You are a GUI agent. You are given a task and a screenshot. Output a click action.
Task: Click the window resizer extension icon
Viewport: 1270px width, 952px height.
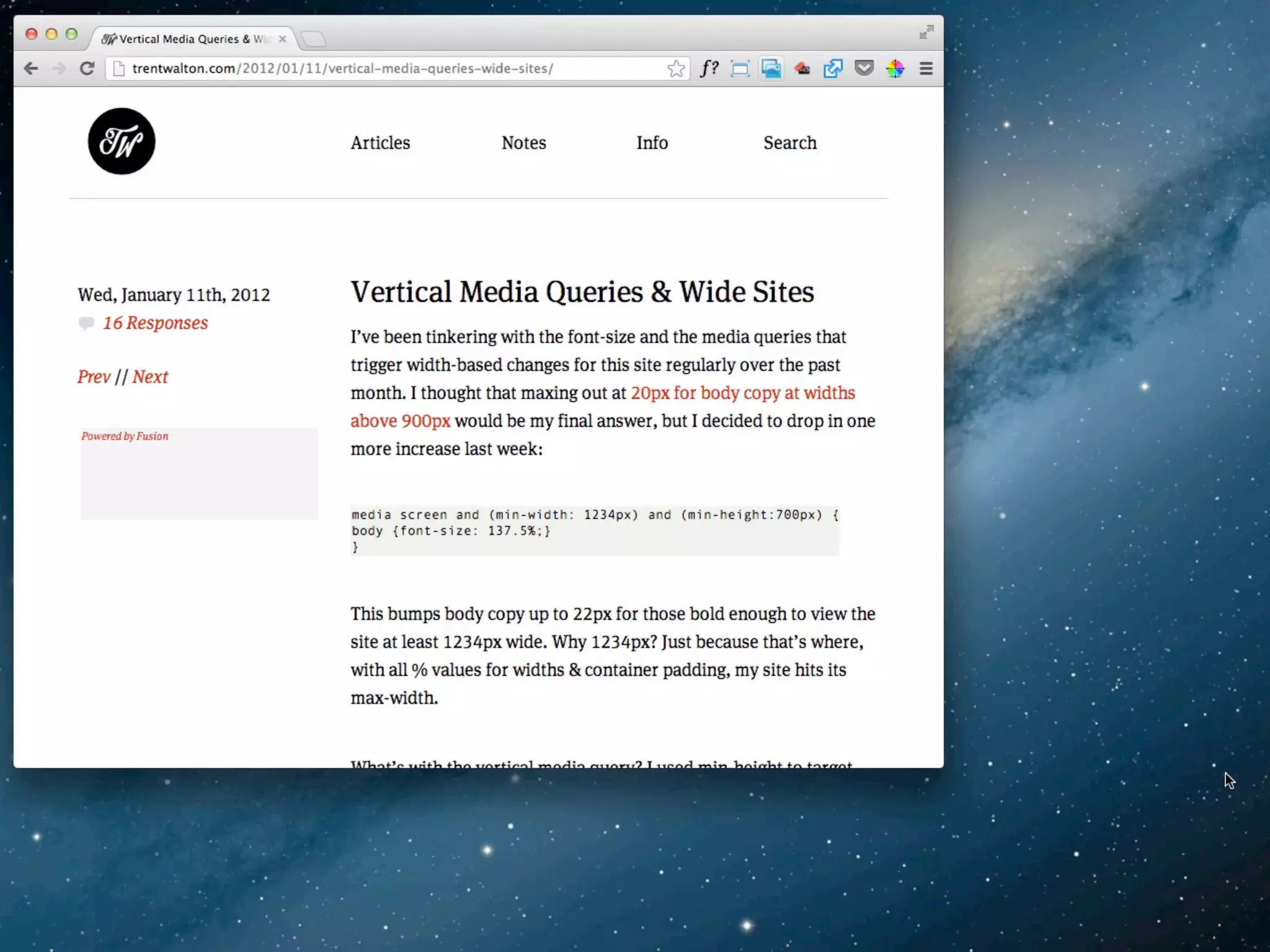tap(740, 68)
